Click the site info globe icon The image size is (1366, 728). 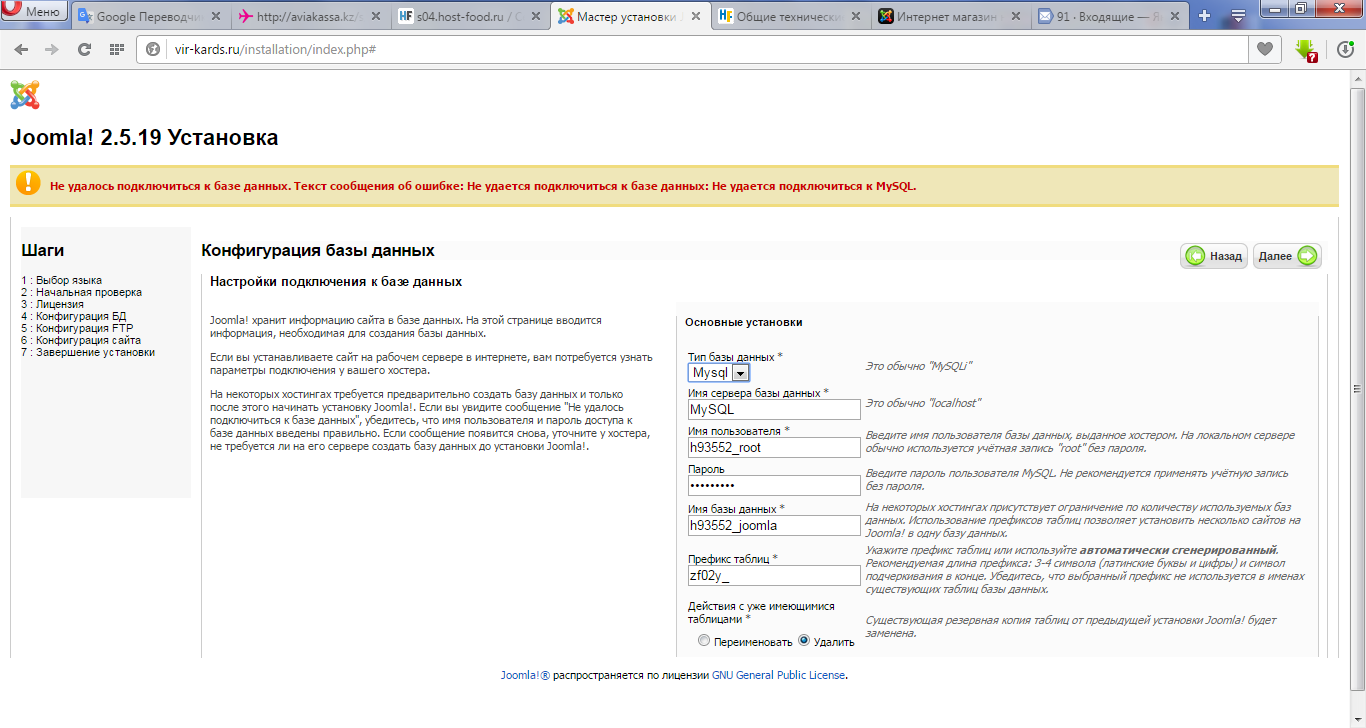[153, 49]
